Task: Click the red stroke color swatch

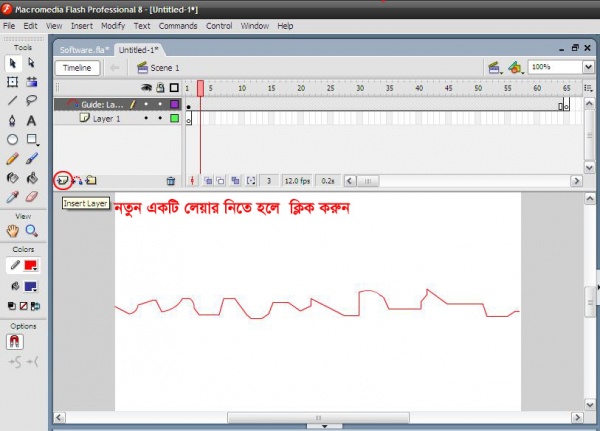Action: point(30,265)
